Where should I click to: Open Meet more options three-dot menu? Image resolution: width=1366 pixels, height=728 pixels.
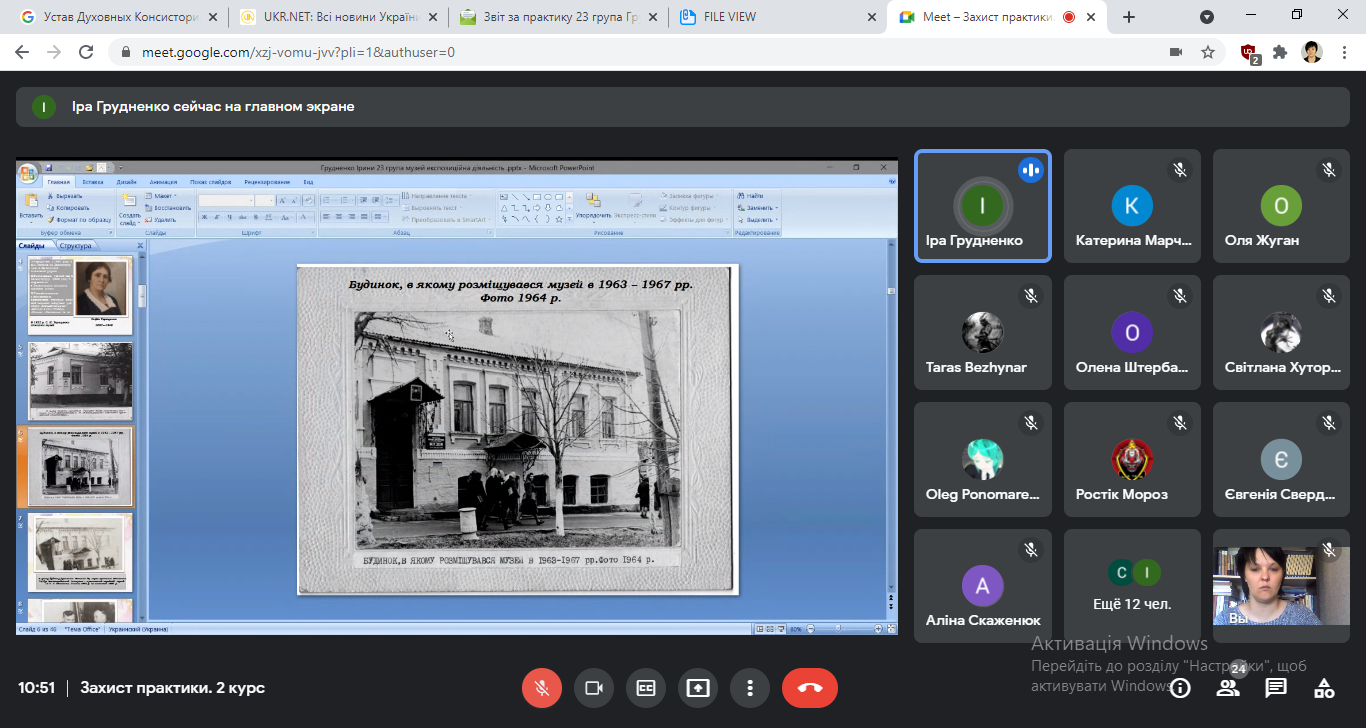click(x=750, y=688)
